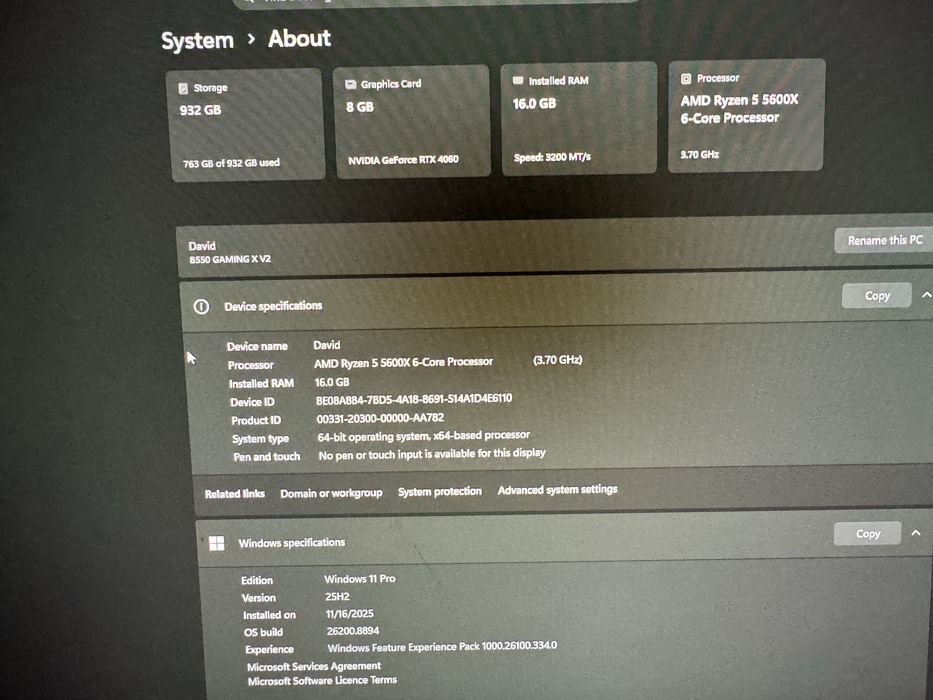
Task: Open the Processor info card
Action: tap(746, 115)
